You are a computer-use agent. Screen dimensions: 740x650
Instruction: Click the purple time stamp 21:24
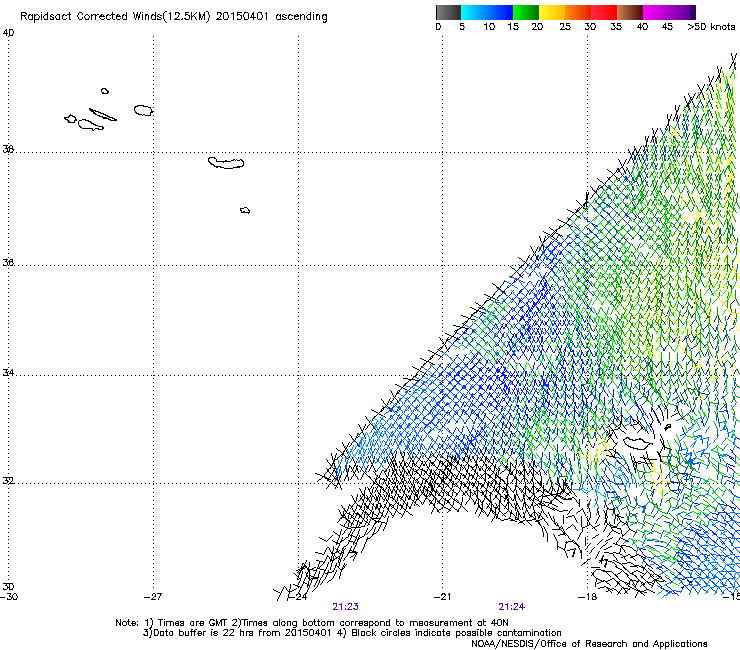pyautogui.click(x=512, y=607)
